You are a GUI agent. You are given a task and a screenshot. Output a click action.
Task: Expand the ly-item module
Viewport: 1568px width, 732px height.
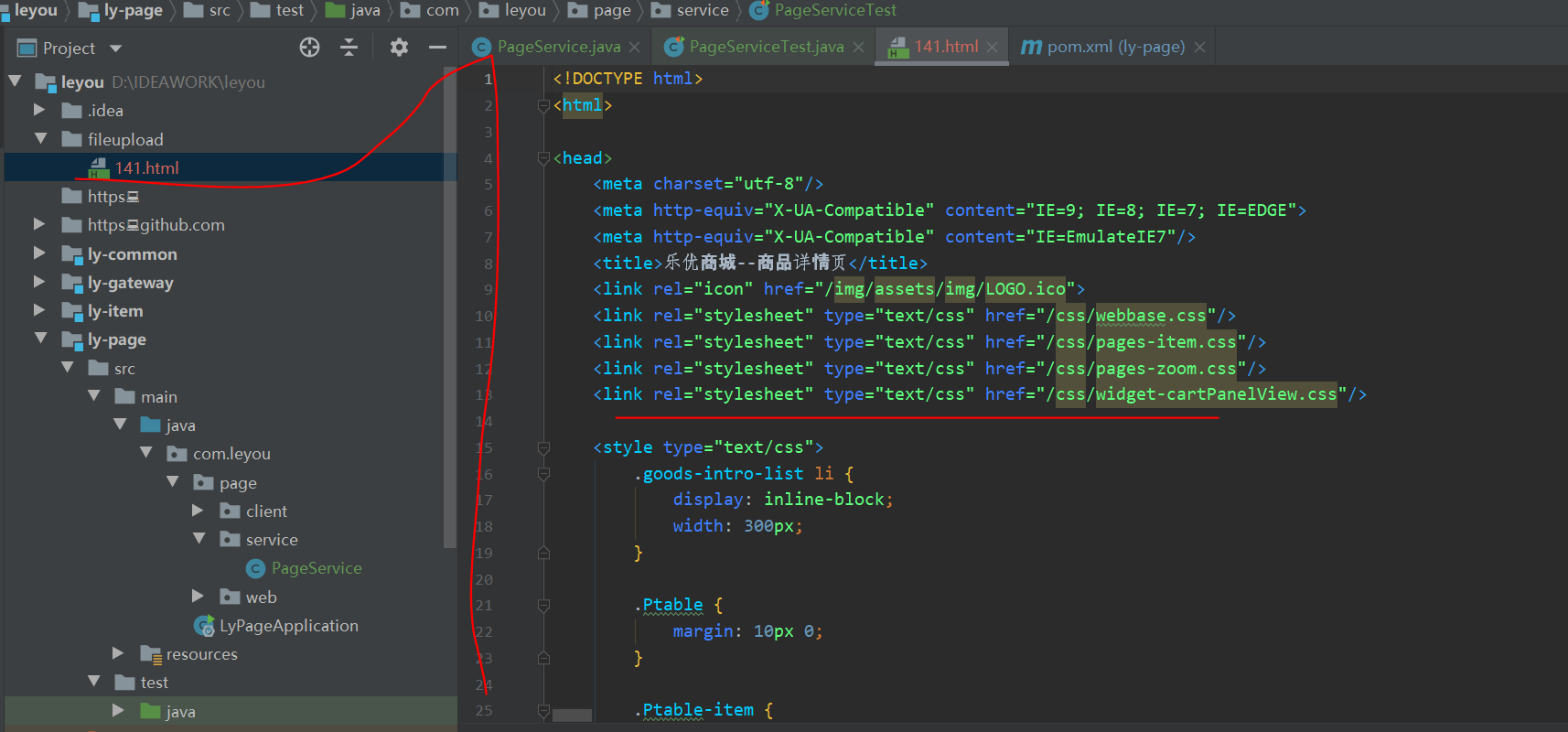click(39, 310)
